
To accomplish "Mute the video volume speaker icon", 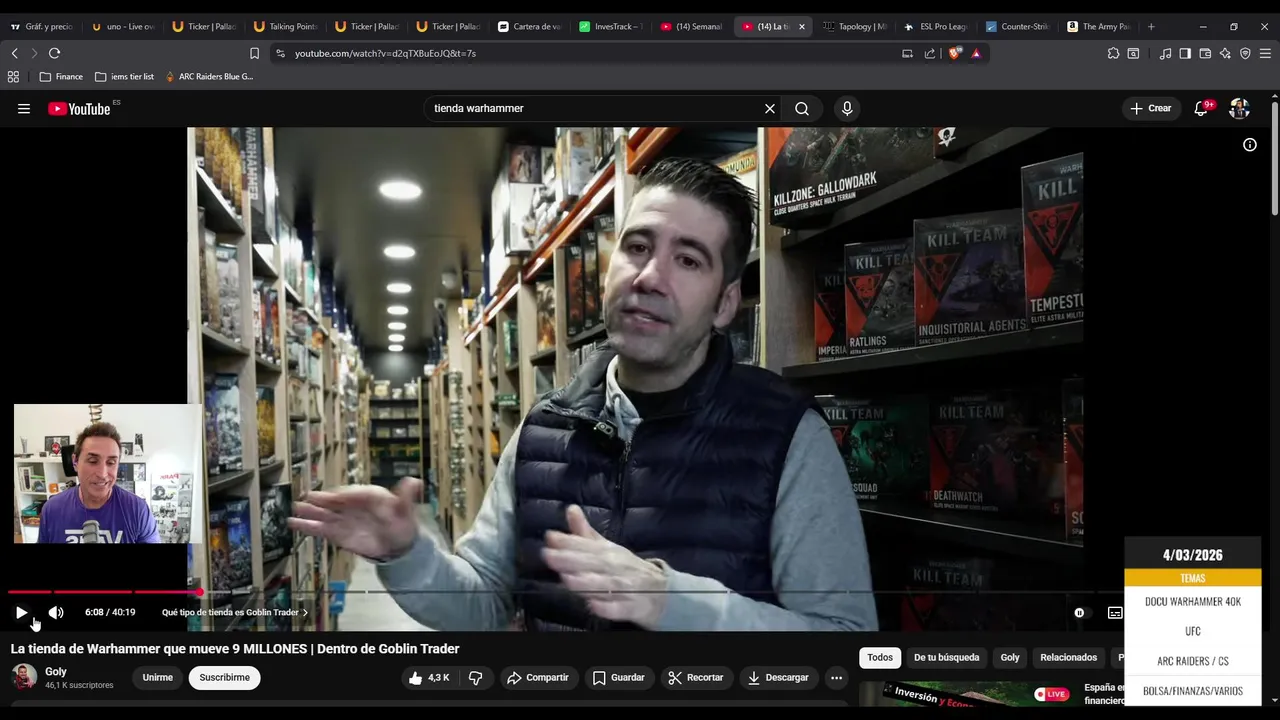I will pyautogui.click(x=56, y=612).
